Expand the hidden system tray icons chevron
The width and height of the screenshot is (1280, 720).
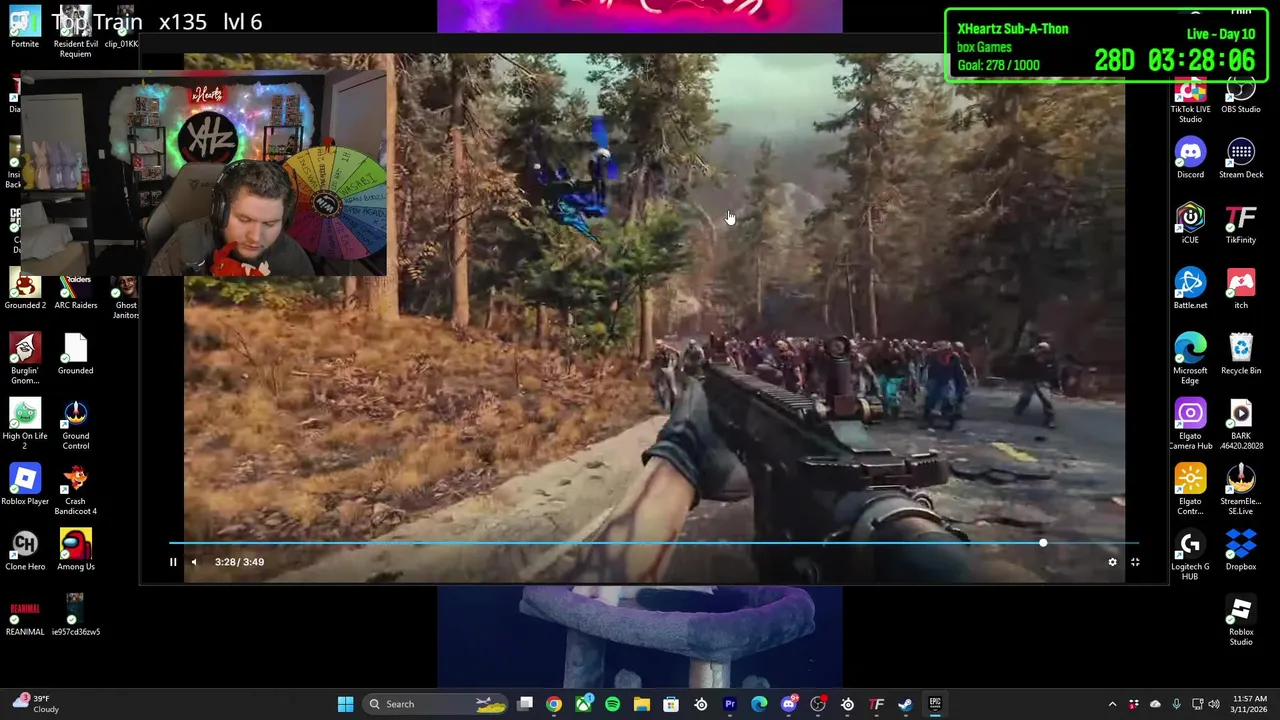click(1112, 704)
